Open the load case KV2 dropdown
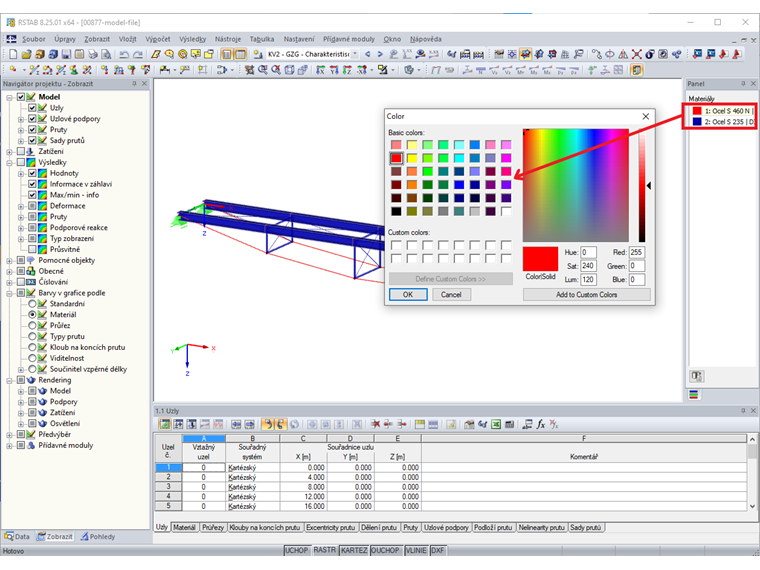760x570 pixels. click(355, 54)
